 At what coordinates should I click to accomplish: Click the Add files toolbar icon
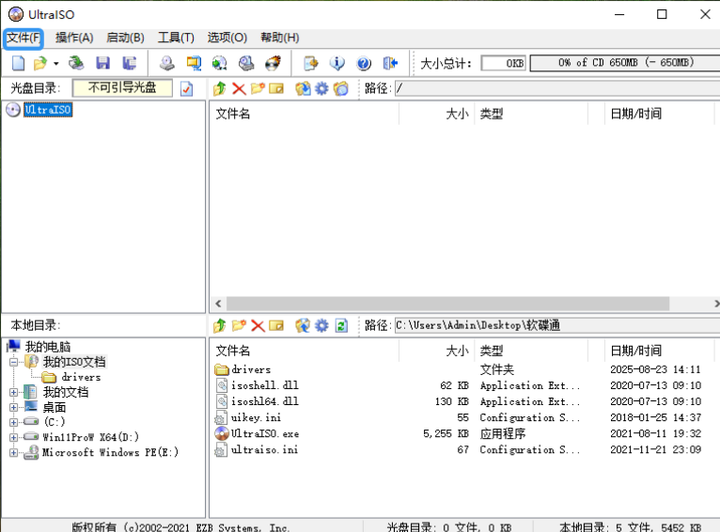coord(311,63)
